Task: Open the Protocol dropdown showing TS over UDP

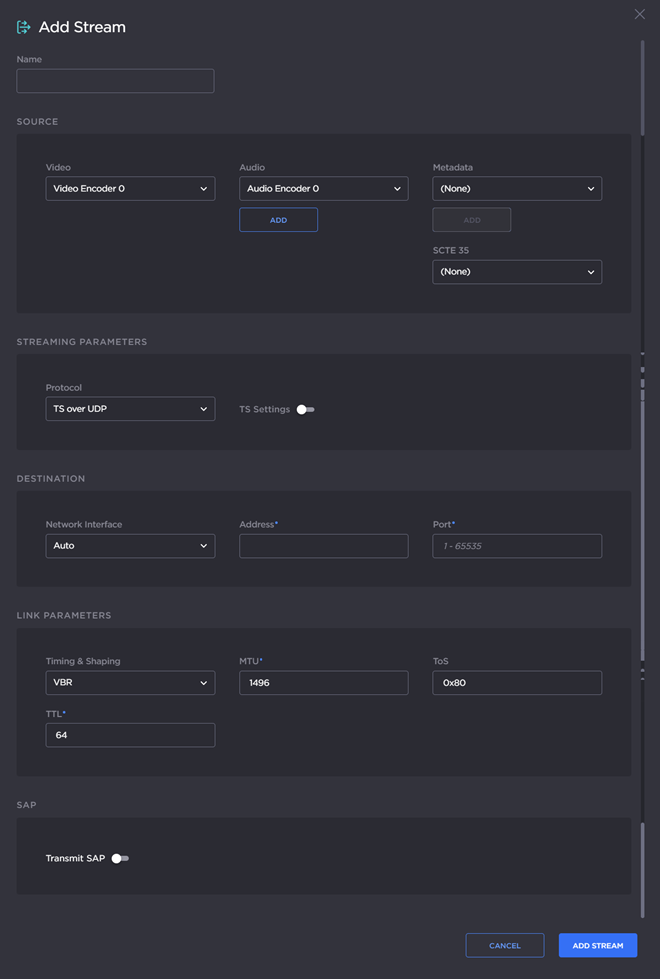Action: click(x=130, y=408)
